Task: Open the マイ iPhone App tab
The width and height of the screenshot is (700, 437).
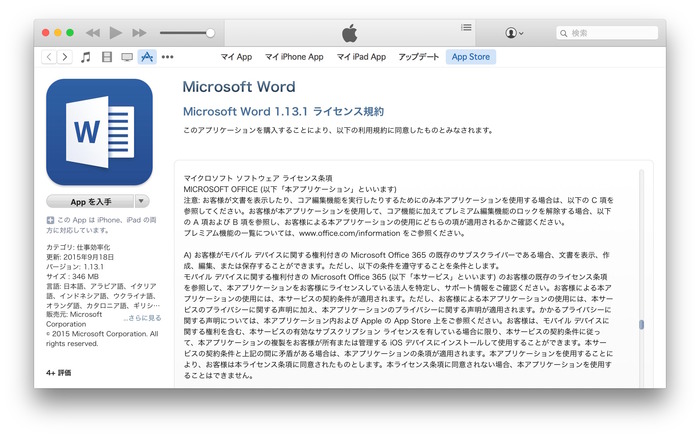Action: 294,57
